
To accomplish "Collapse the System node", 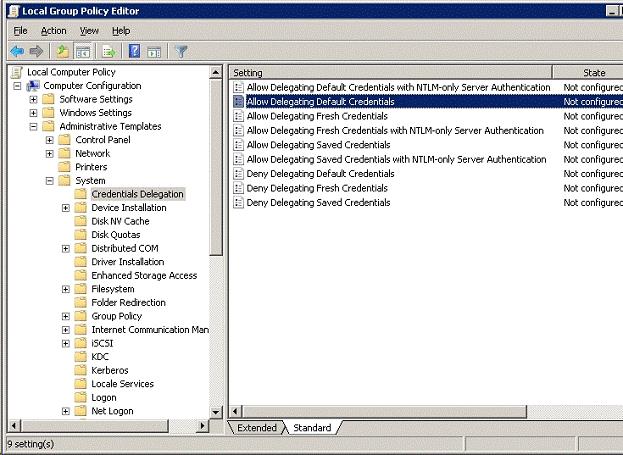I will (50, 181).
